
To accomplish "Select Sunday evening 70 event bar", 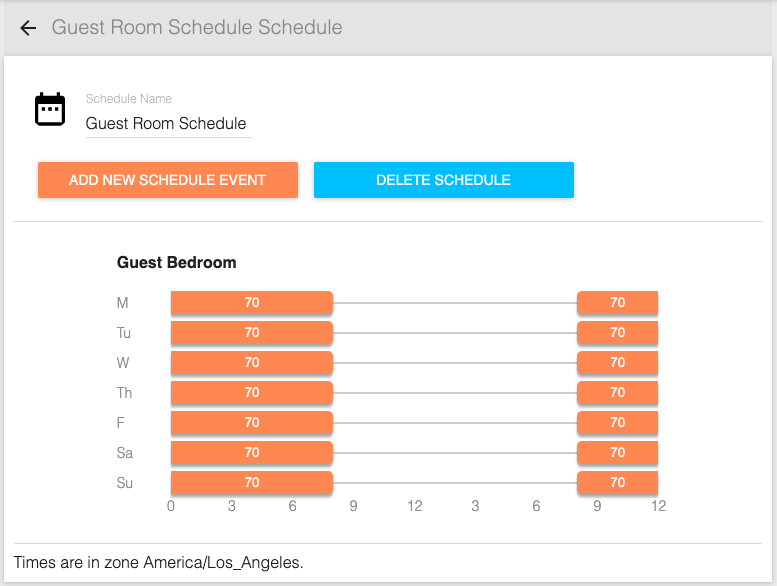I will tap(617, 482).
